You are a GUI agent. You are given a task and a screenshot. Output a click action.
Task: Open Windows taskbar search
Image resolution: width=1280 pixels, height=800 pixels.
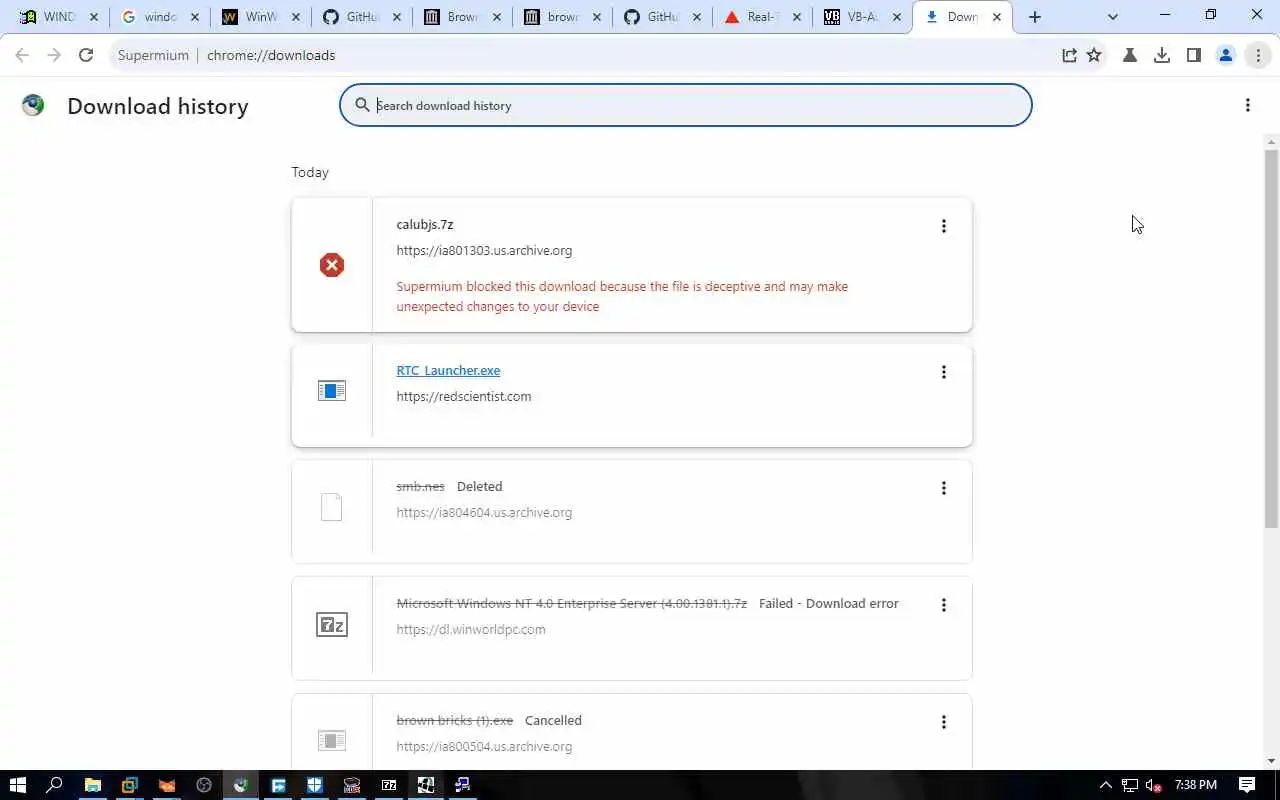coord(55,785)
